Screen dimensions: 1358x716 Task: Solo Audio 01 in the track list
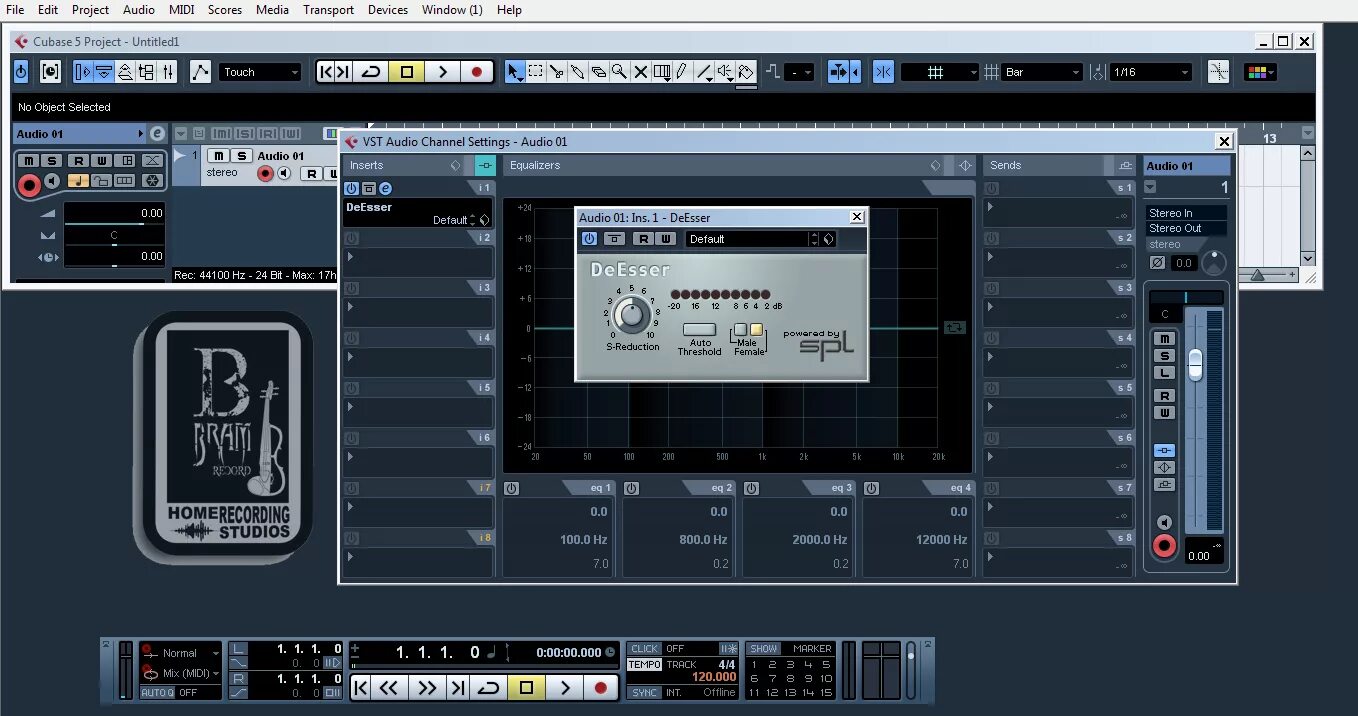click(x=241, y=156)
